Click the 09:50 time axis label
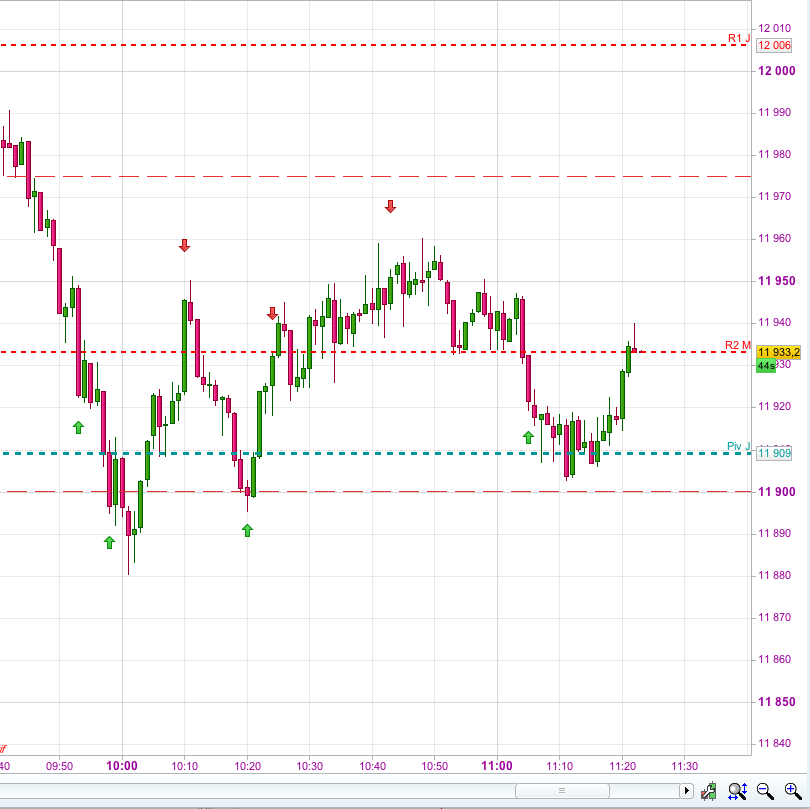 [59, 766]
